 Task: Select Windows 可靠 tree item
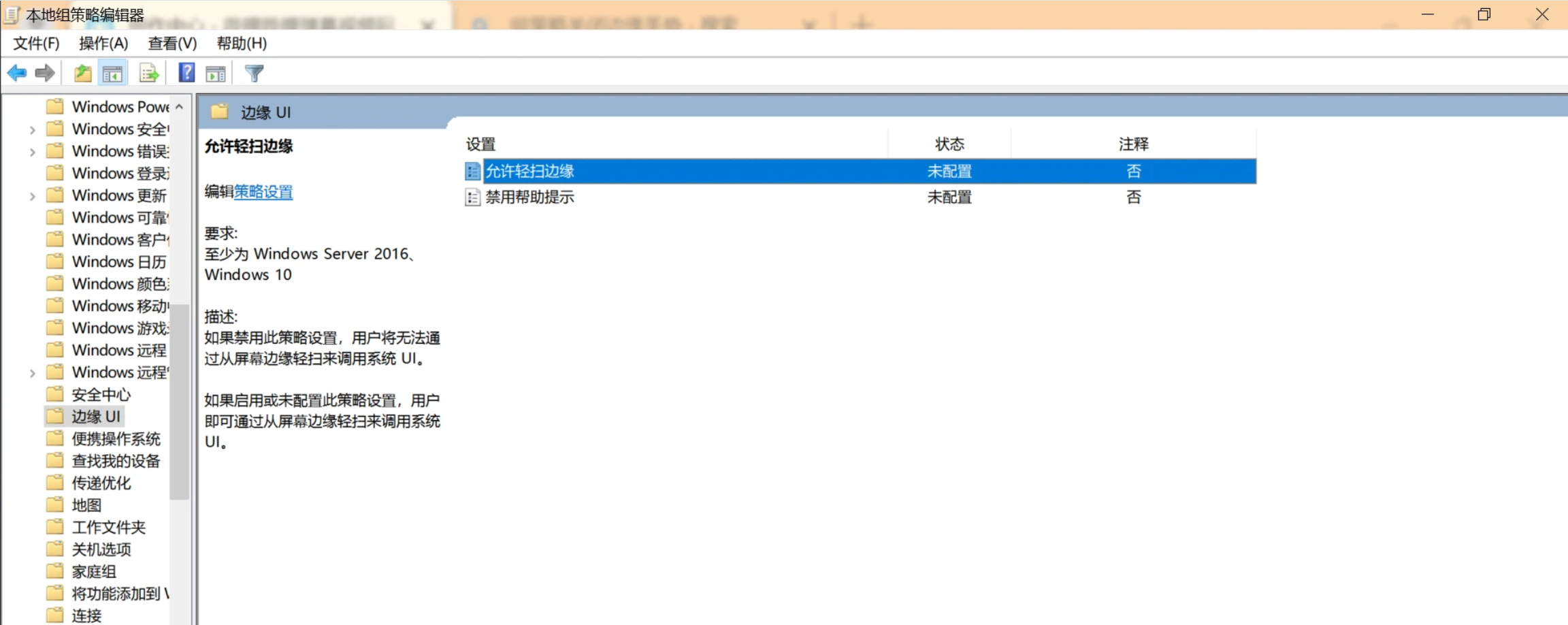click(120, 218)
